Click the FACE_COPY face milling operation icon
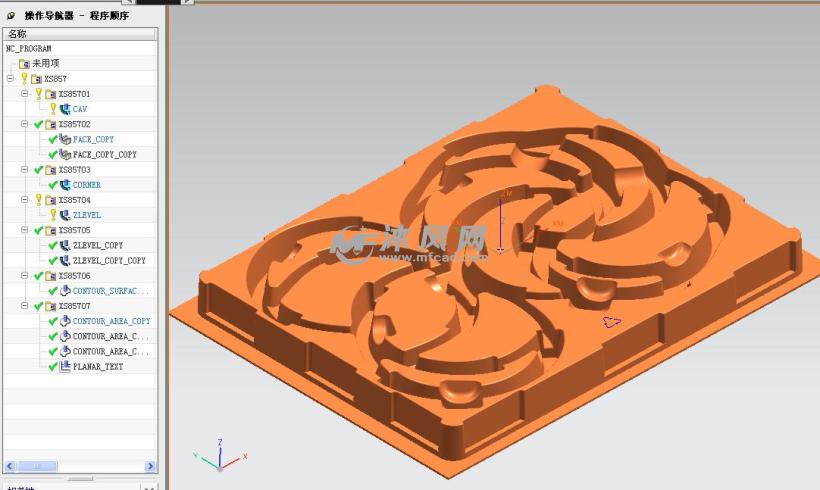The image size is (820, 490). (x=65, y=139)
